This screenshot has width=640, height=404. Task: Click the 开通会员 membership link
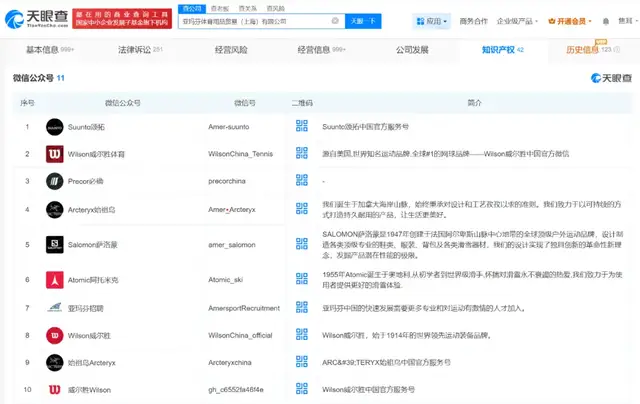tap(570, 20)
